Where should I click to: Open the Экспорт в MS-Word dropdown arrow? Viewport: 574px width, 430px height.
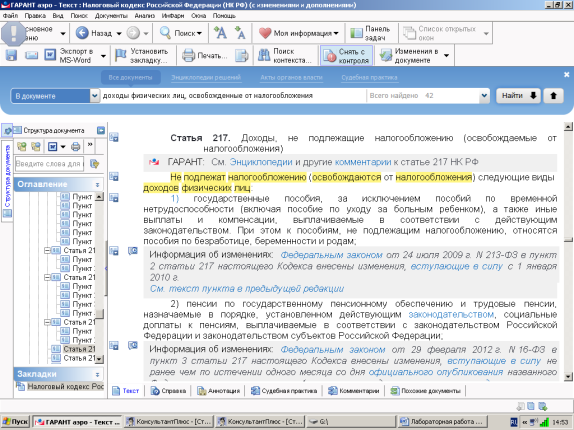(103, 56)
